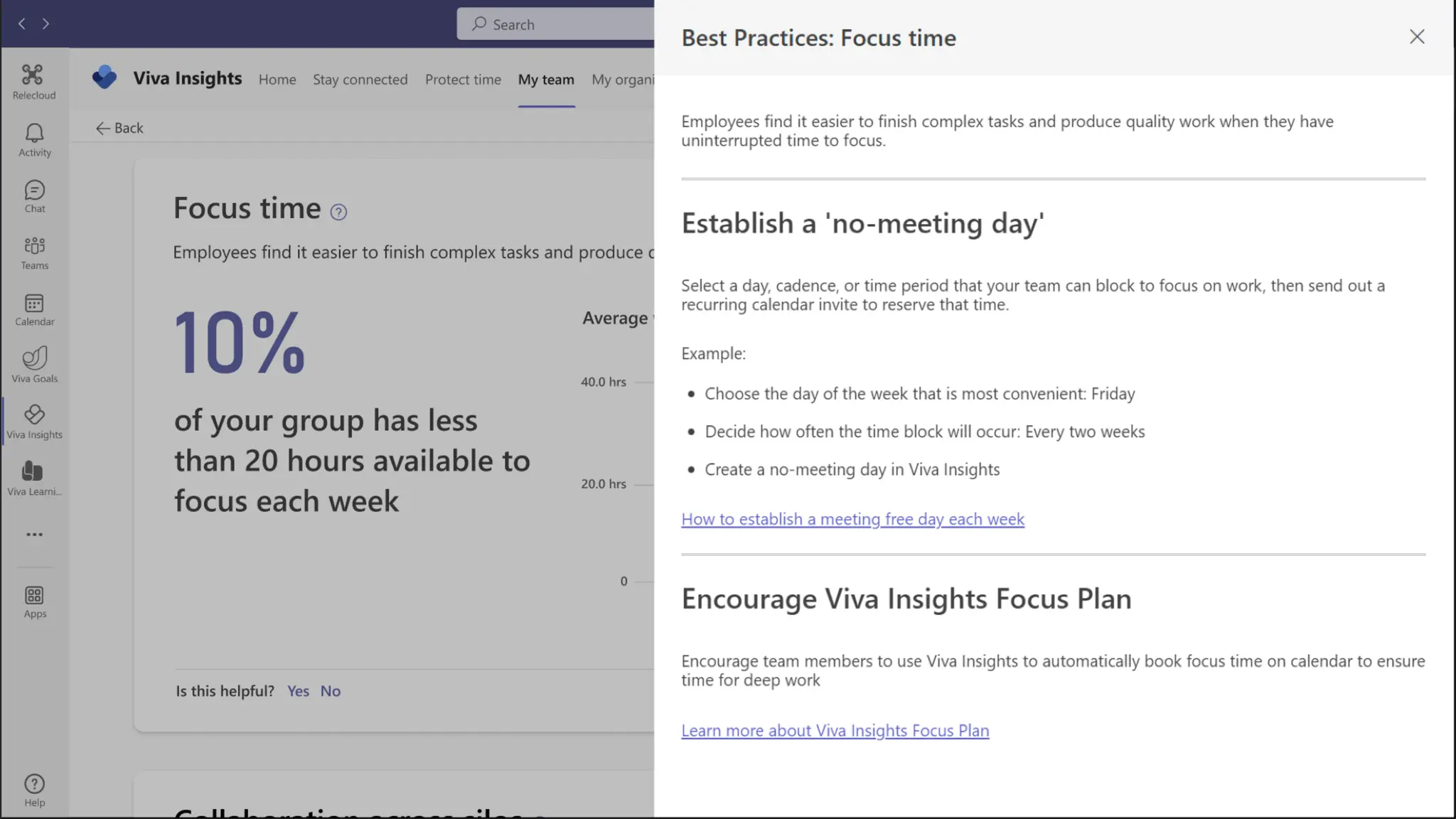1456x819 pixels.
Task: Open the Activity bell icon
Action: pos(34,139)
